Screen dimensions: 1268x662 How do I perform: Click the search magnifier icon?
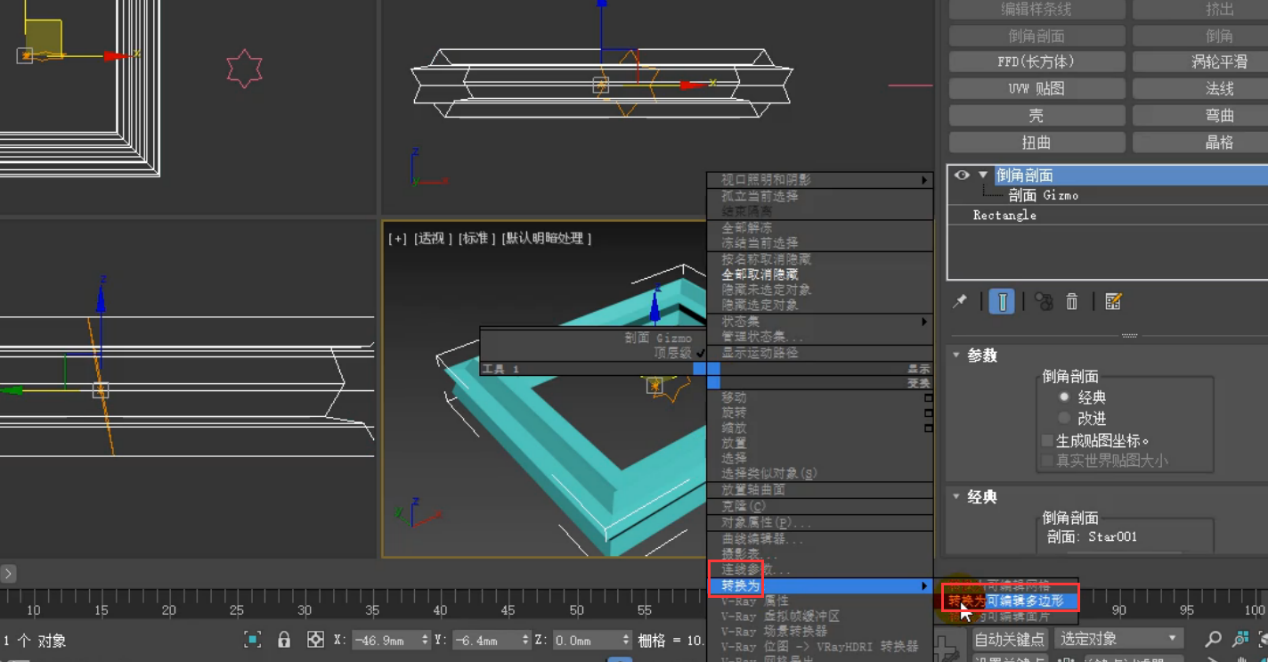pyautogui.click(x=1213, y=639)
